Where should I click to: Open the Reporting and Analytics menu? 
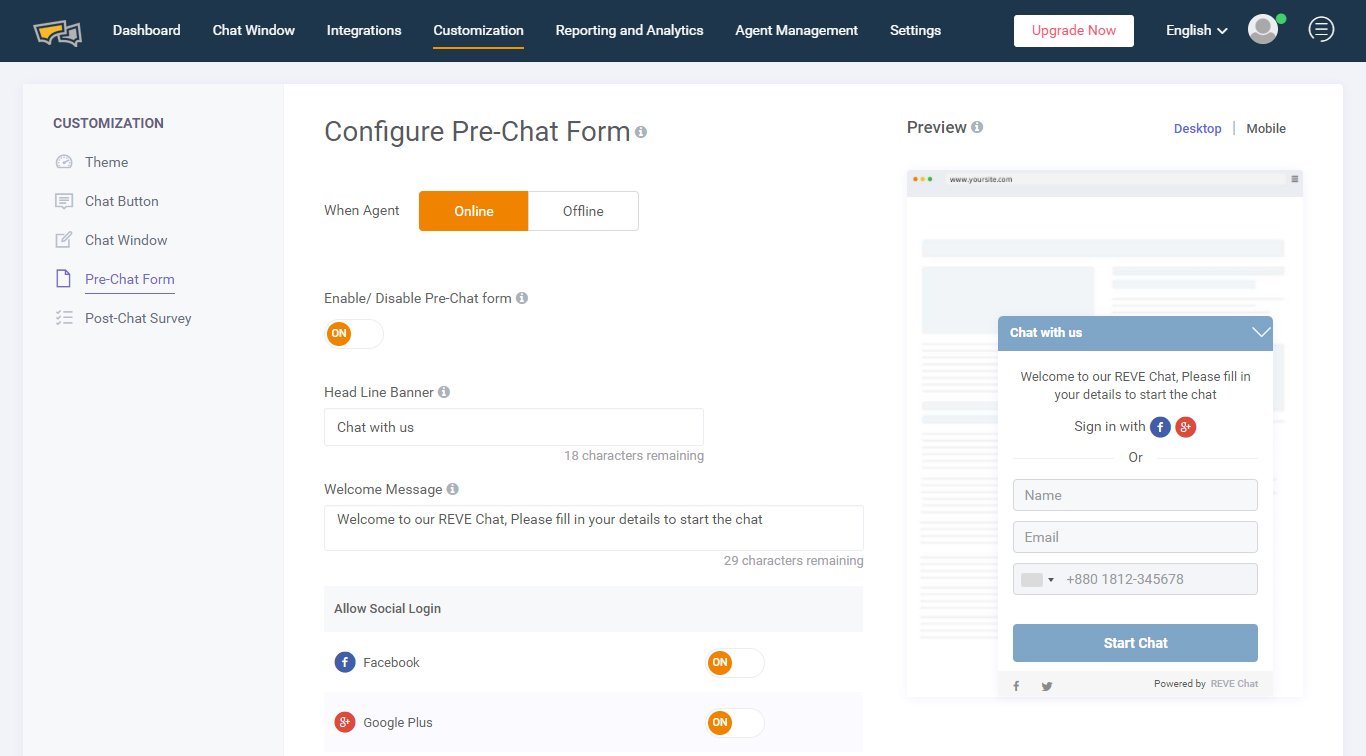(x=629, y=30)
